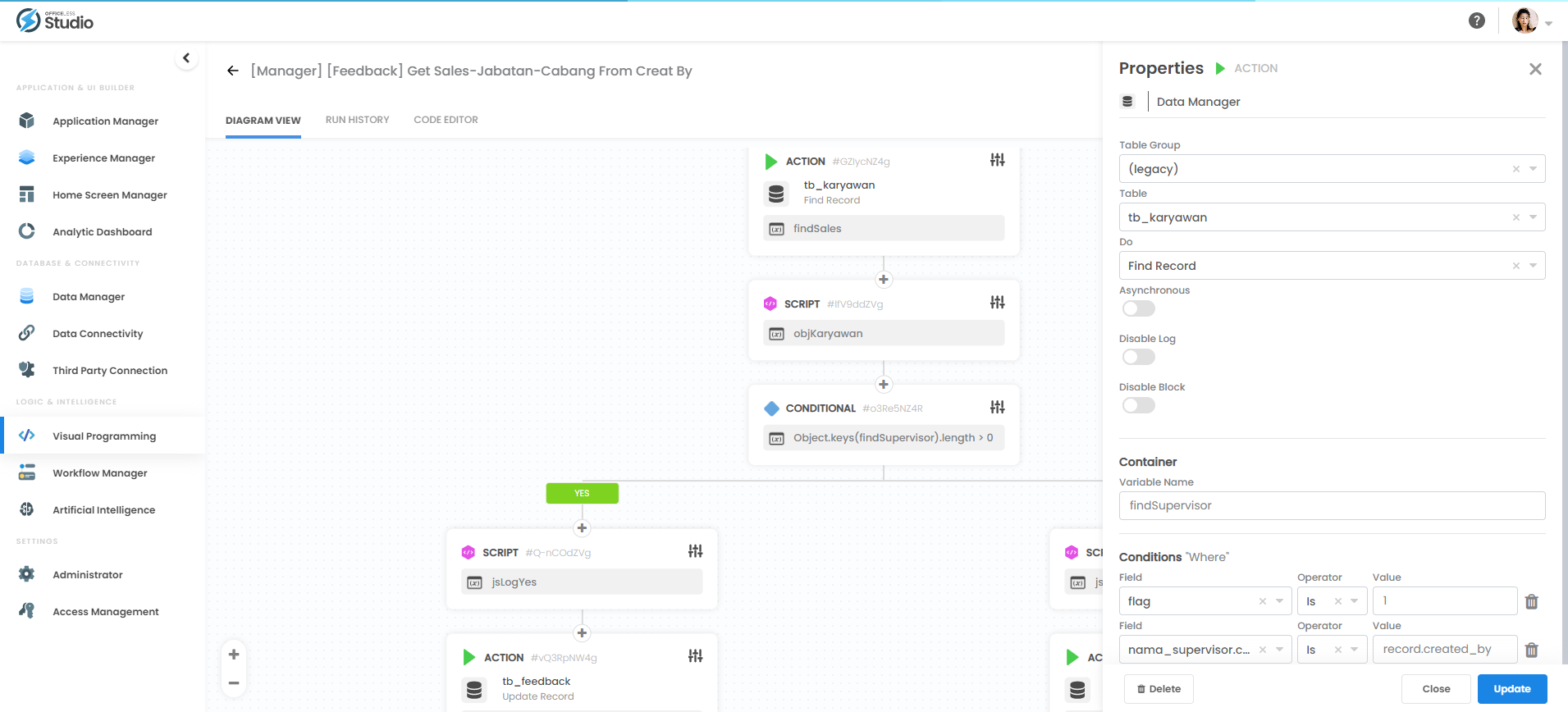Add block below findSales action
Screen dimensions: 1568x712
[x=884, y=280]
